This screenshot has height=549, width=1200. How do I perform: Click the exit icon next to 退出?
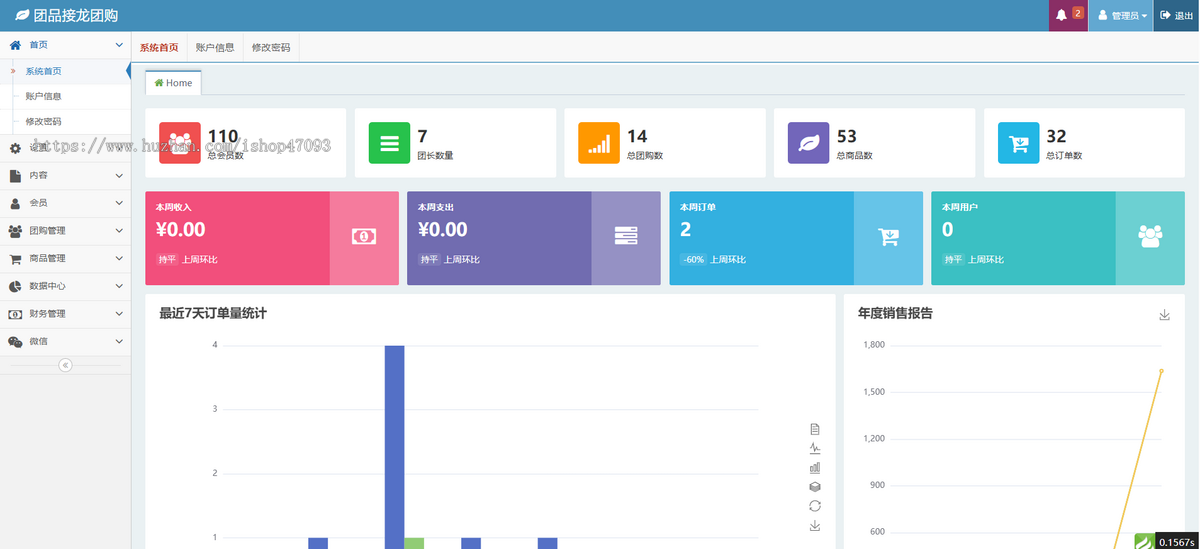[1165, 15]
